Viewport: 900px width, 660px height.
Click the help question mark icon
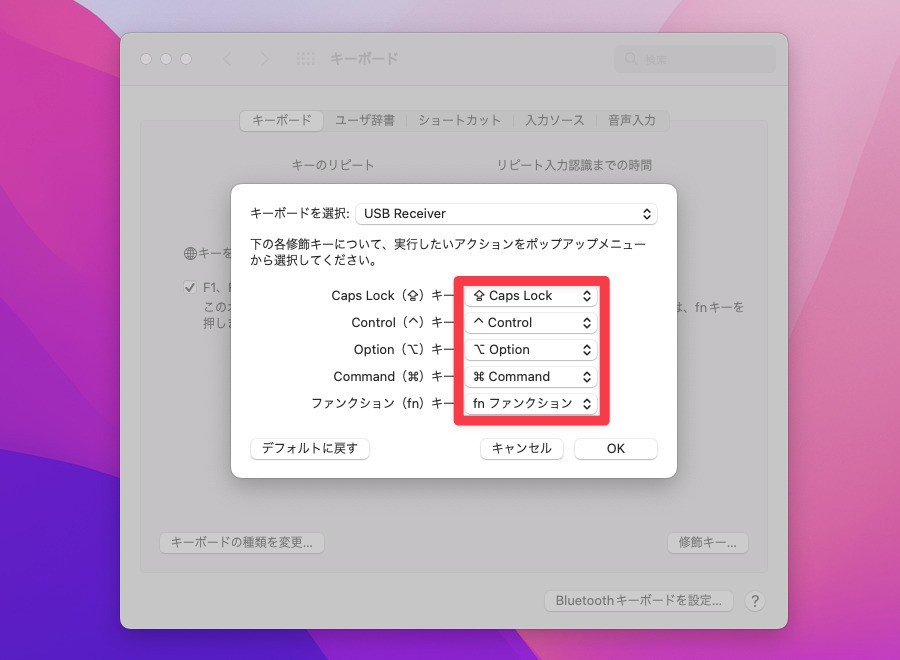point(755,601)
